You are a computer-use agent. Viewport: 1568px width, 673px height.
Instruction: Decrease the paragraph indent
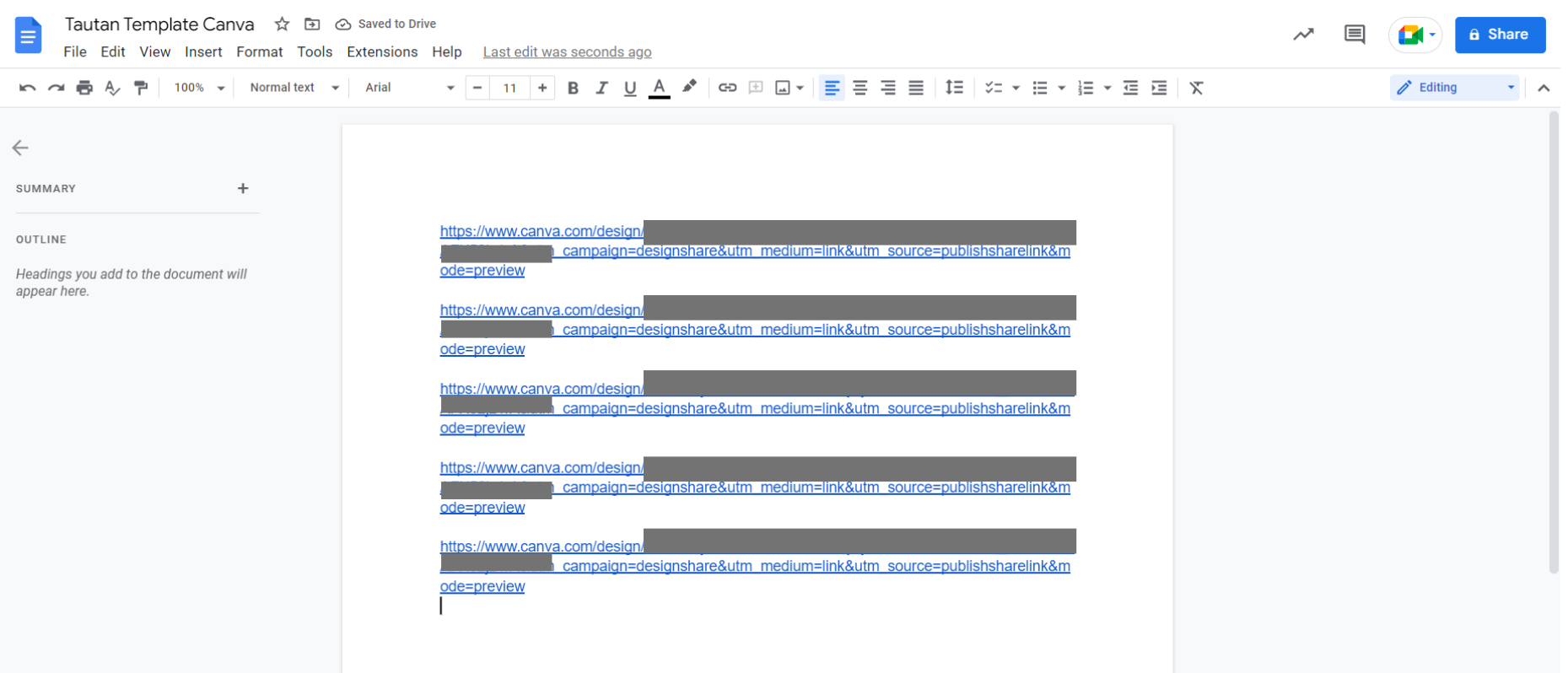tap(1130, 88)
